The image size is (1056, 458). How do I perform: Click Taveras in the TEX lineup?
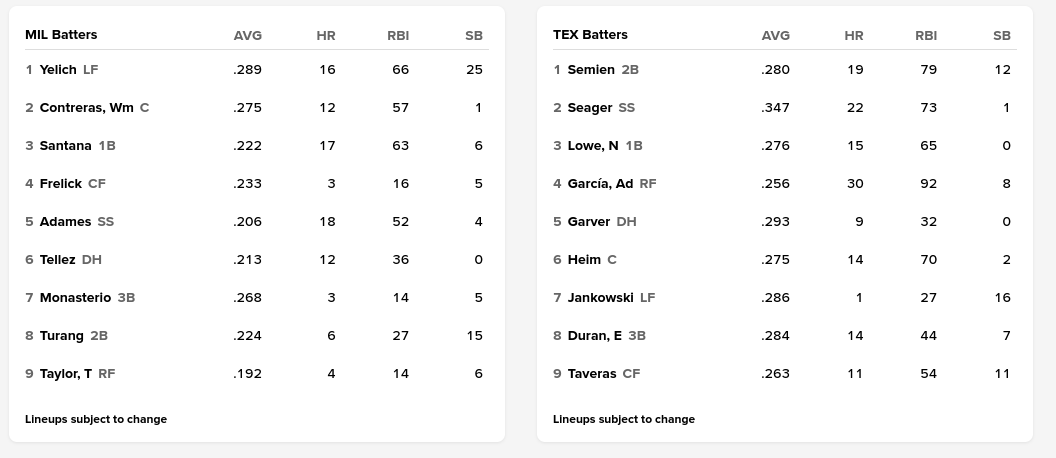coord(591,374)
